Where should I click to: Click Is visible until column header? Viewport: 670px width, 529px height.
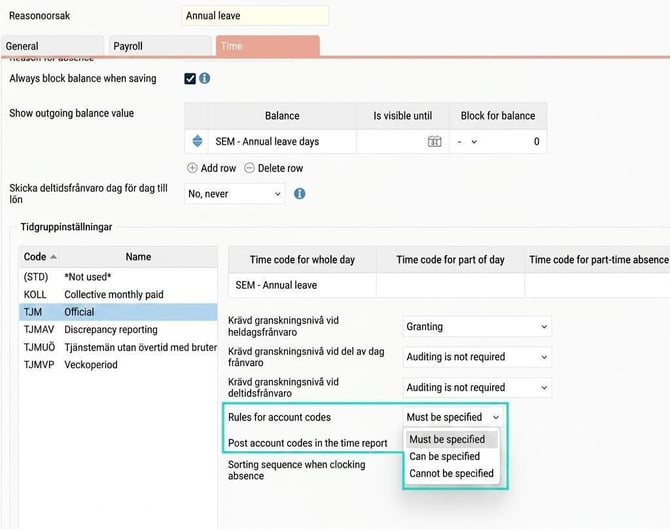[x=403, y=116]
